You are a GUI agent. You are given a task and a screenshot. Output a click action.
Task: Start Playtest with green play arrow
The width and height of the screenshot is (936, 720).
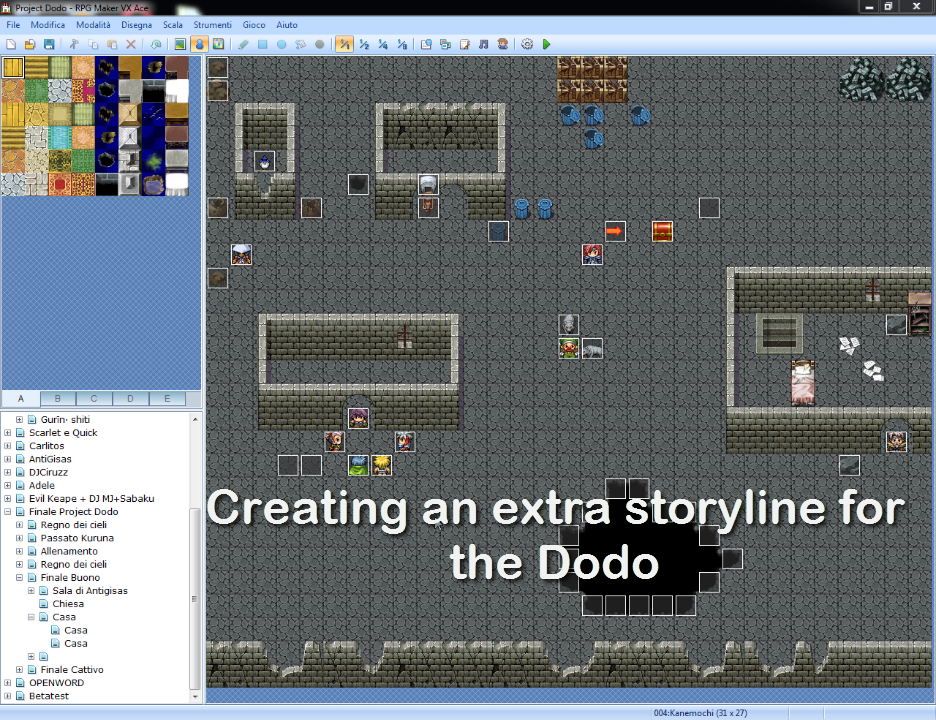546,44
